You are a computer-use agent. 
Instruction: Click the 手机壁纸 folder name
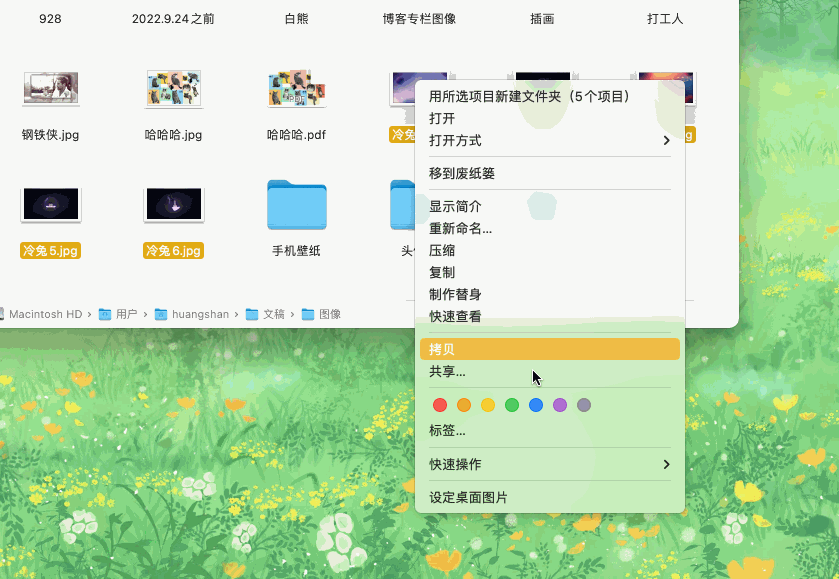(296, 250)
